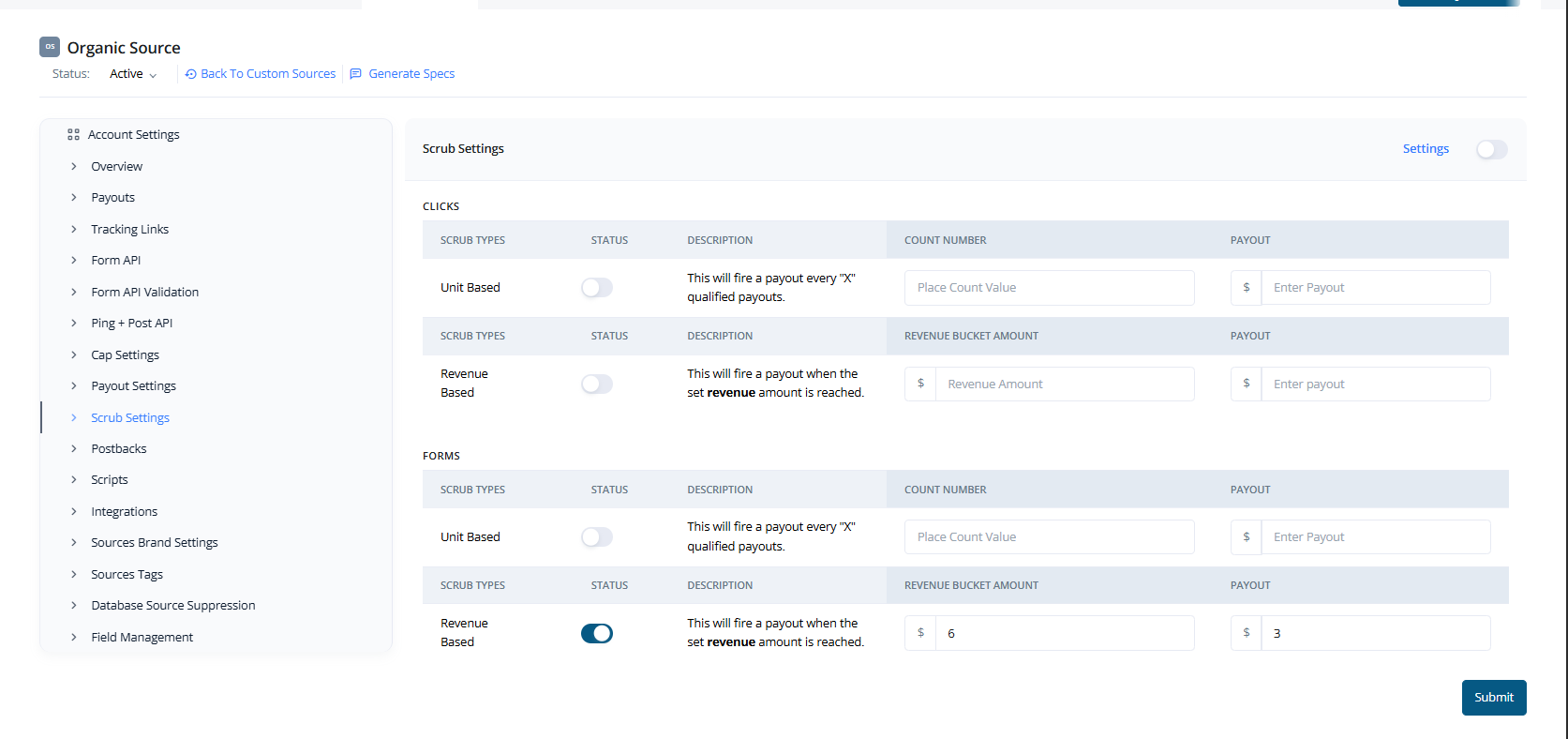Click Forms payout field containing 3
The height and width of the screenshot is (739, 1568).
click(x=1376, y=633)
